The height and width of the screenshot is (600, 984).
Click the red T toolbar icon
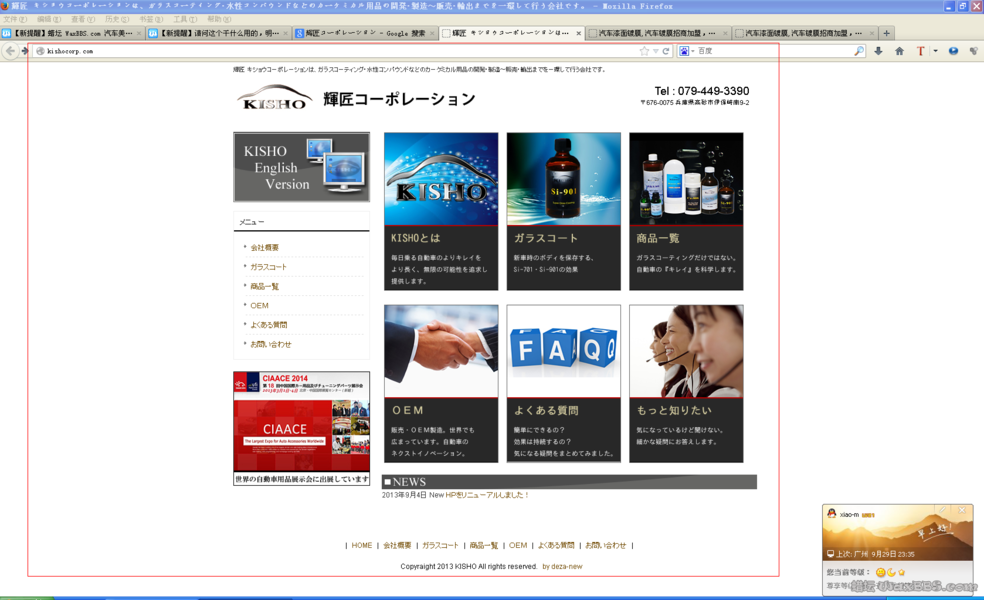920,50
